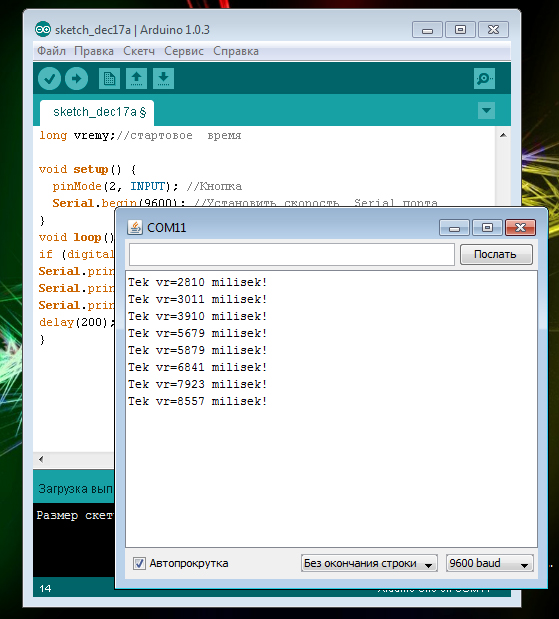Viewport: 559px width, 619px height.
Task: Open the 9600 baud rate dropdown
Action: click(x=490, y=563)
